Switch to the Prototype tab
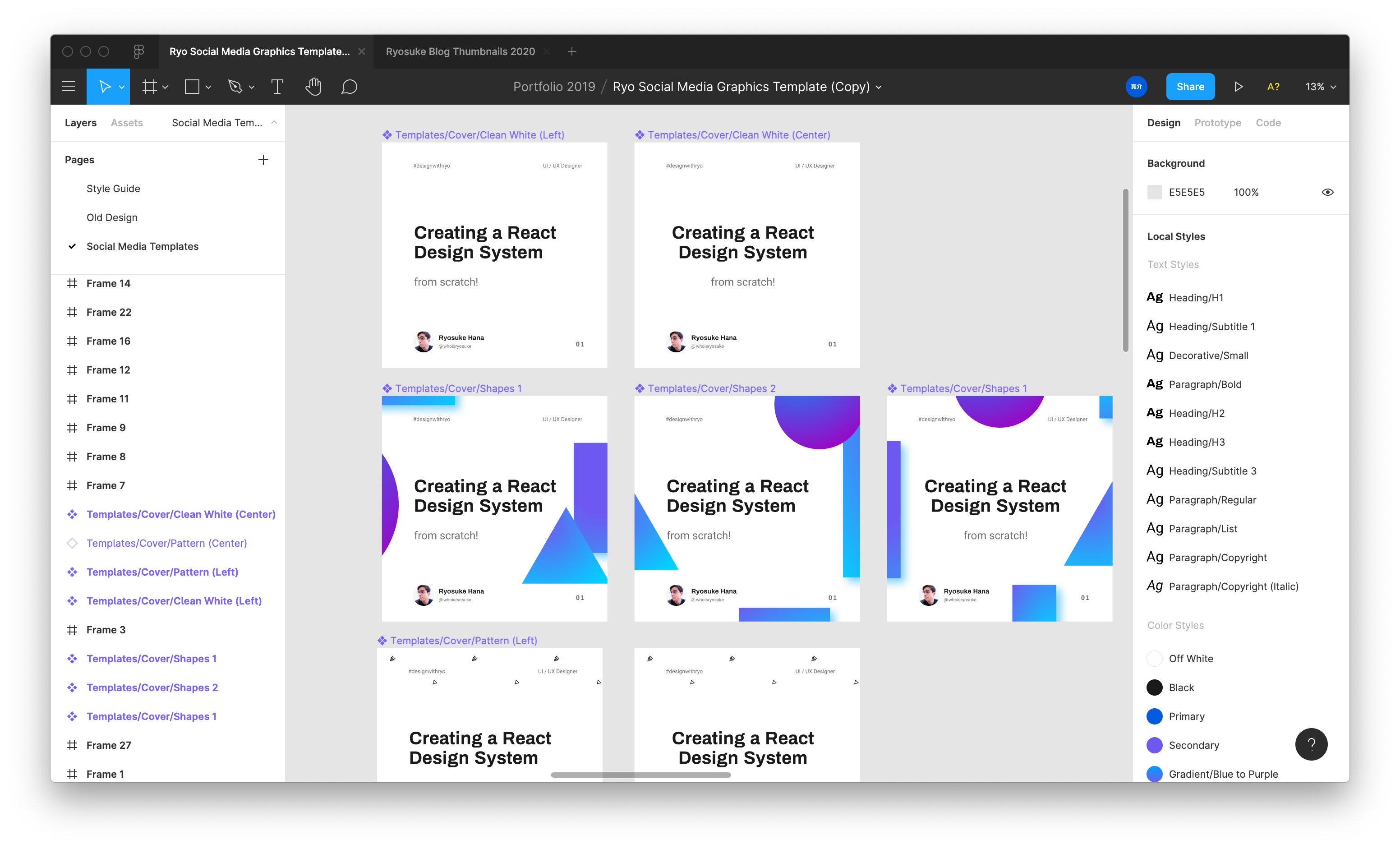The width and height of the screenshot is (1400, 849). (1218, 122)
